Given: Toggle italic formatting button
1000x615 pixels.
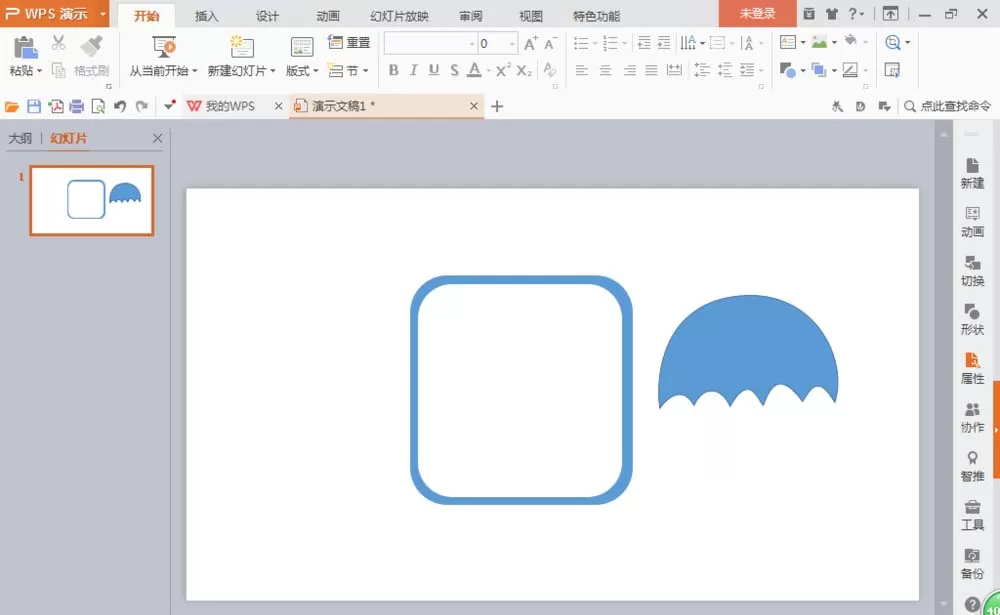Looking at the screenshot, I should coord(413,70).
